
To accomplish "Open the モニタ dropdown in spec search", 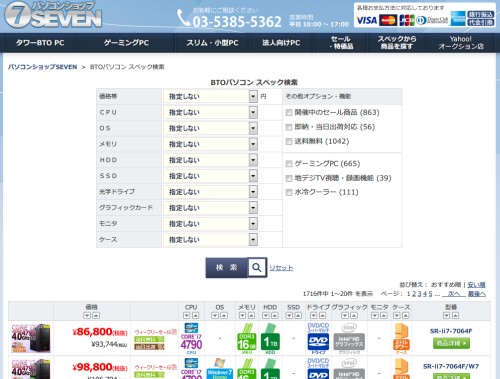I will 211,224.
